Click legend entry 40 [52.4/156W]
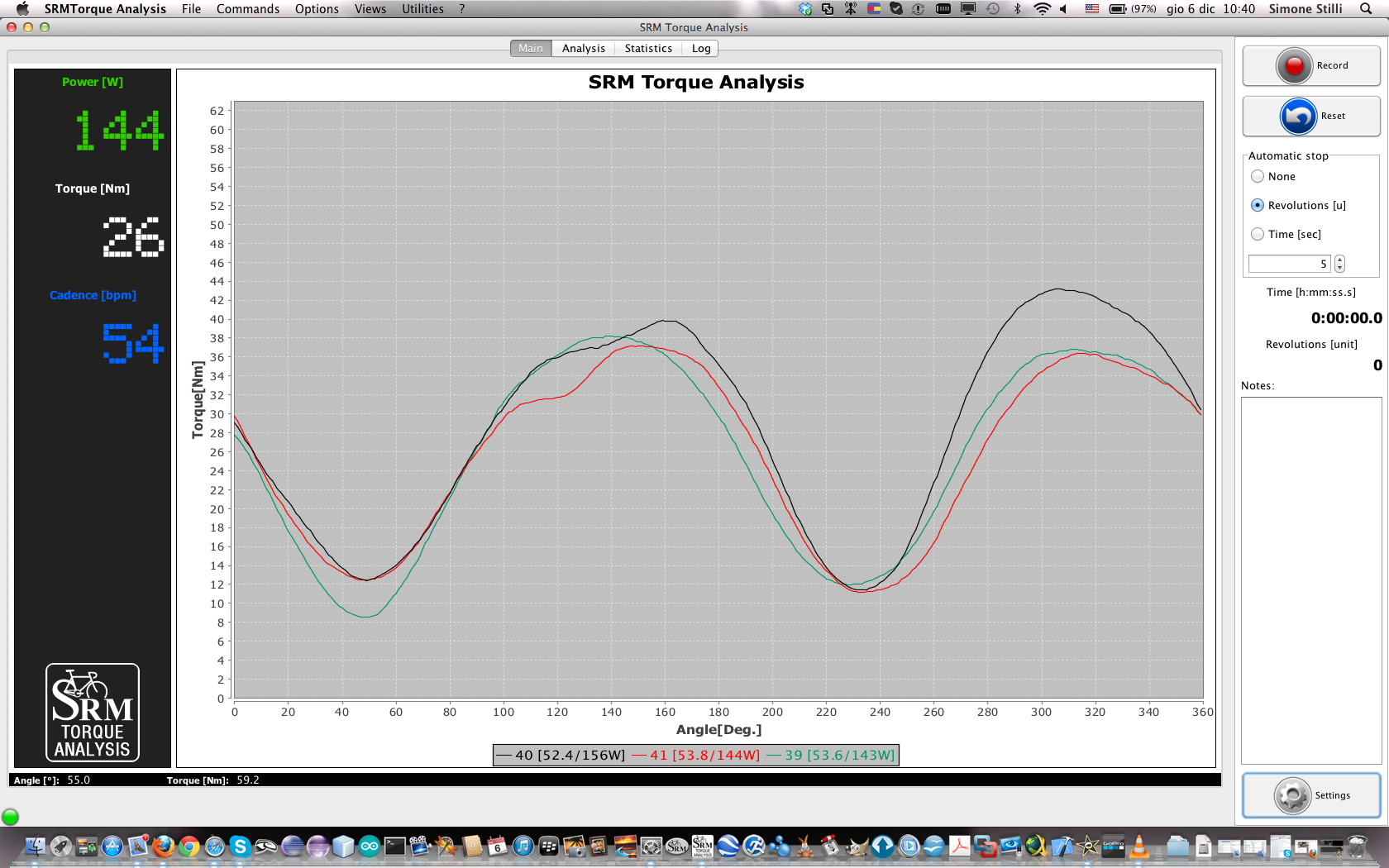 point(561,755)
